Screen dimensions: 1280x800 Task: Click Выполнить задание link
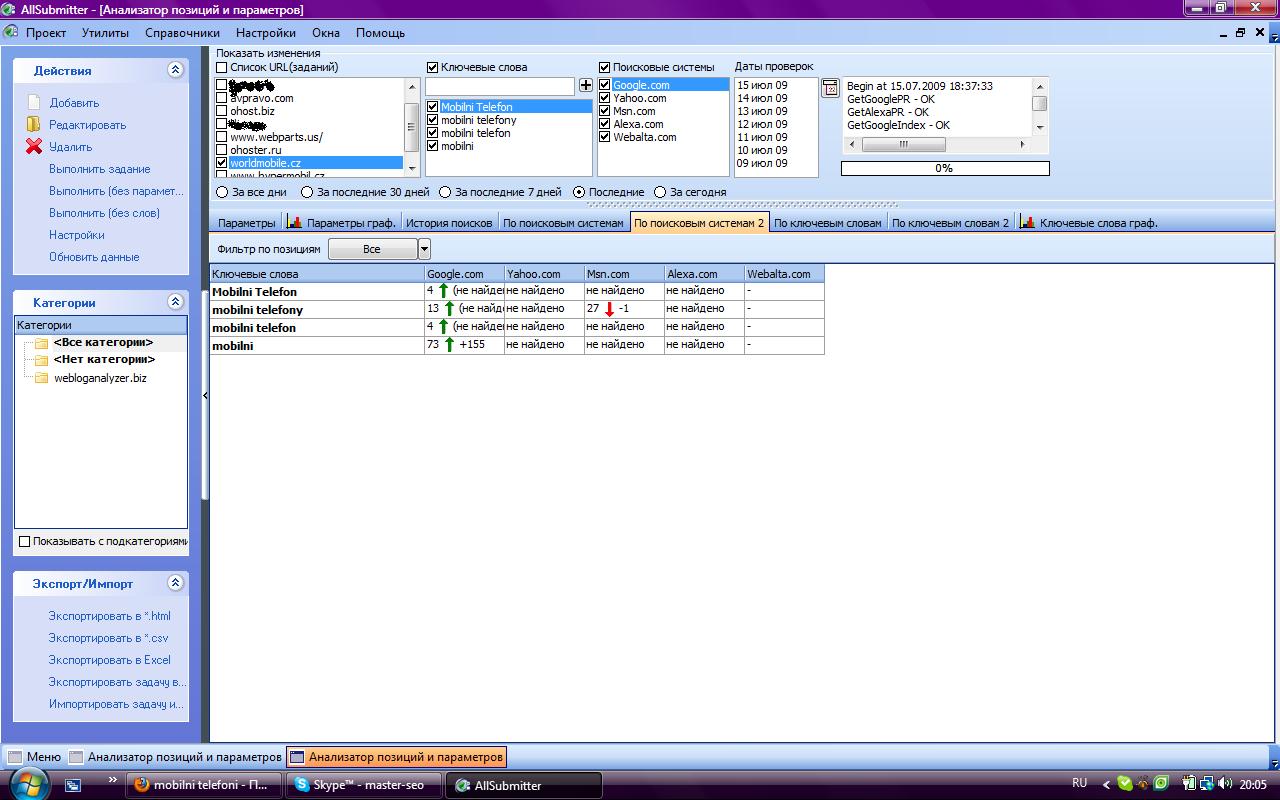click(x=99, y=169)
